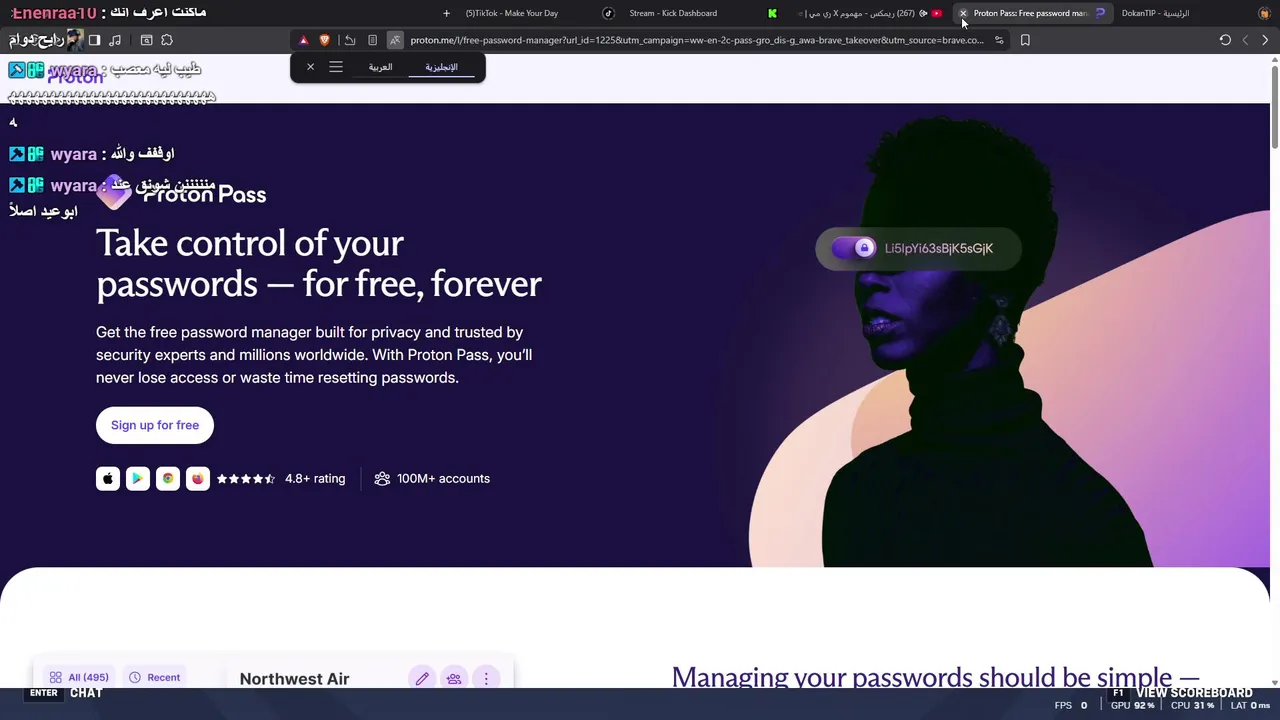
Task: Share Northwest Air with people icon
Action: (454, 678)
